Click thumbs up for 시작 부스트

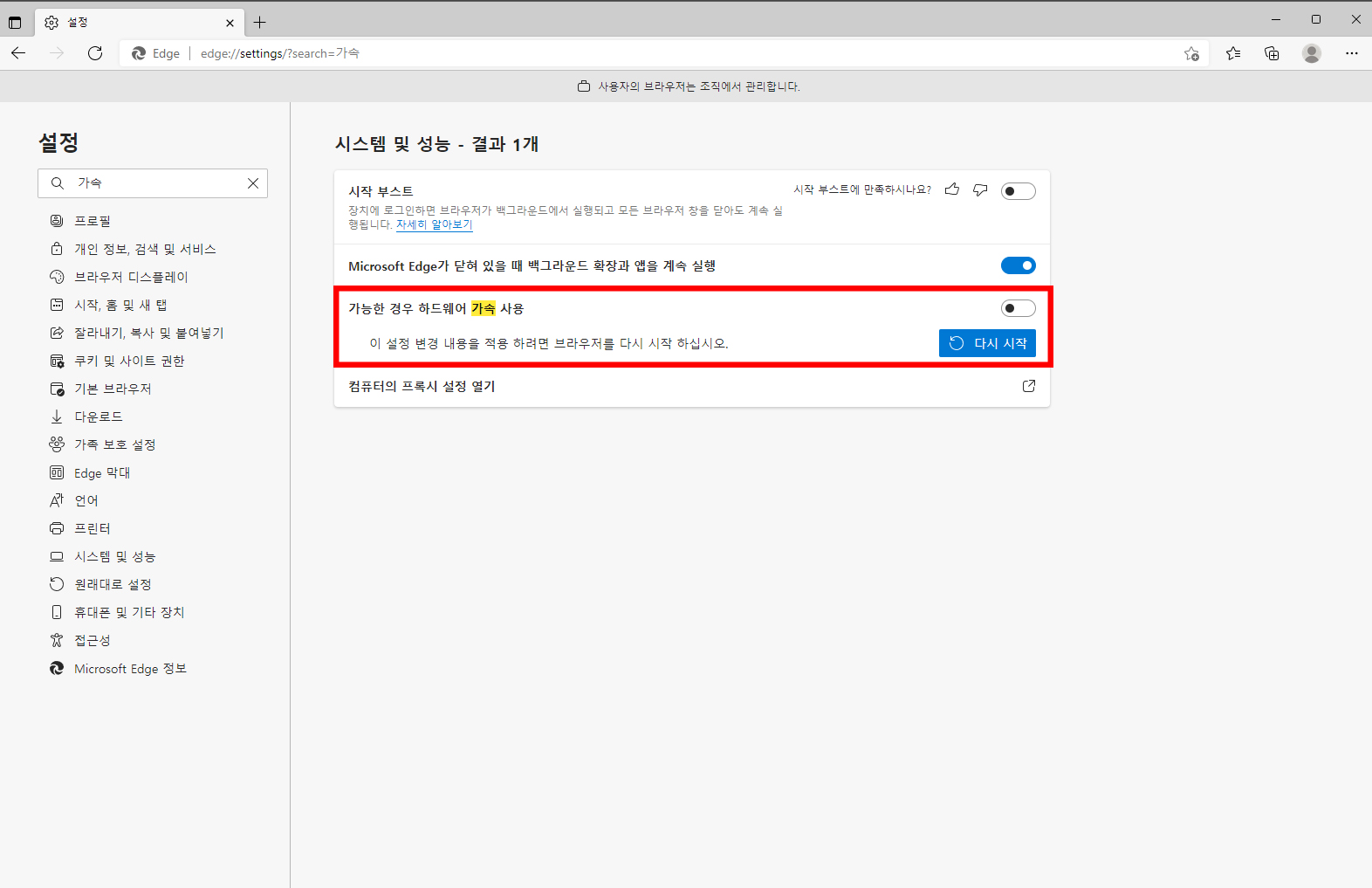952,189
